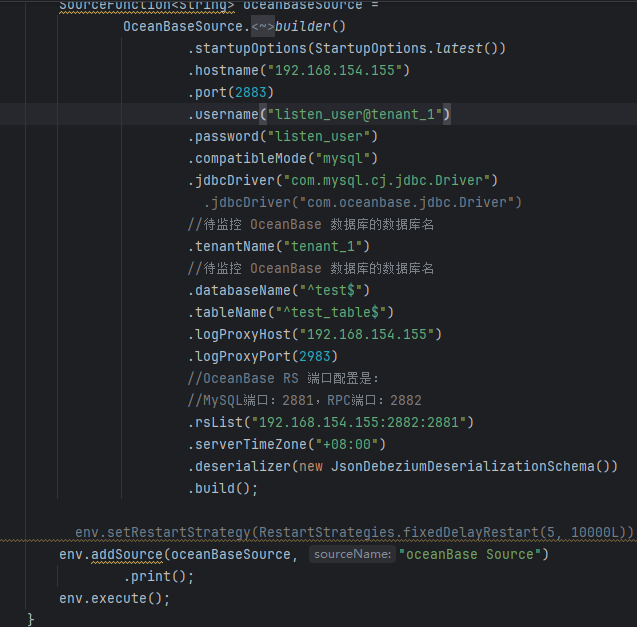
Task: Click the //OceanBase RS 端口配置是 comment
Action: pyautogui.click(x=283, y=378)
